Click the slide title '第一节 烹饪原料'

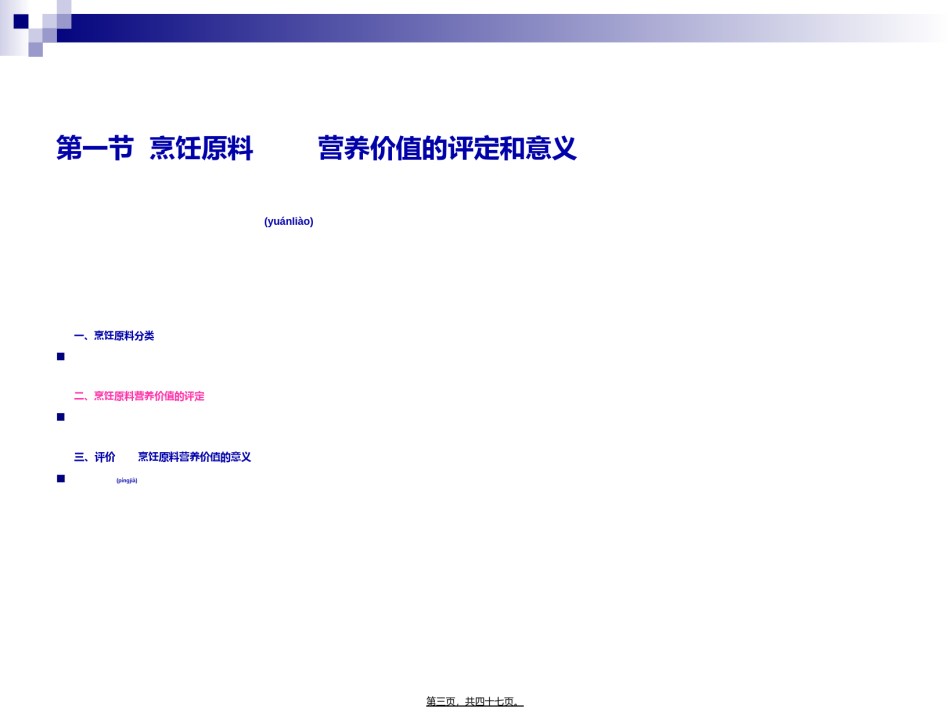point(154,148)
